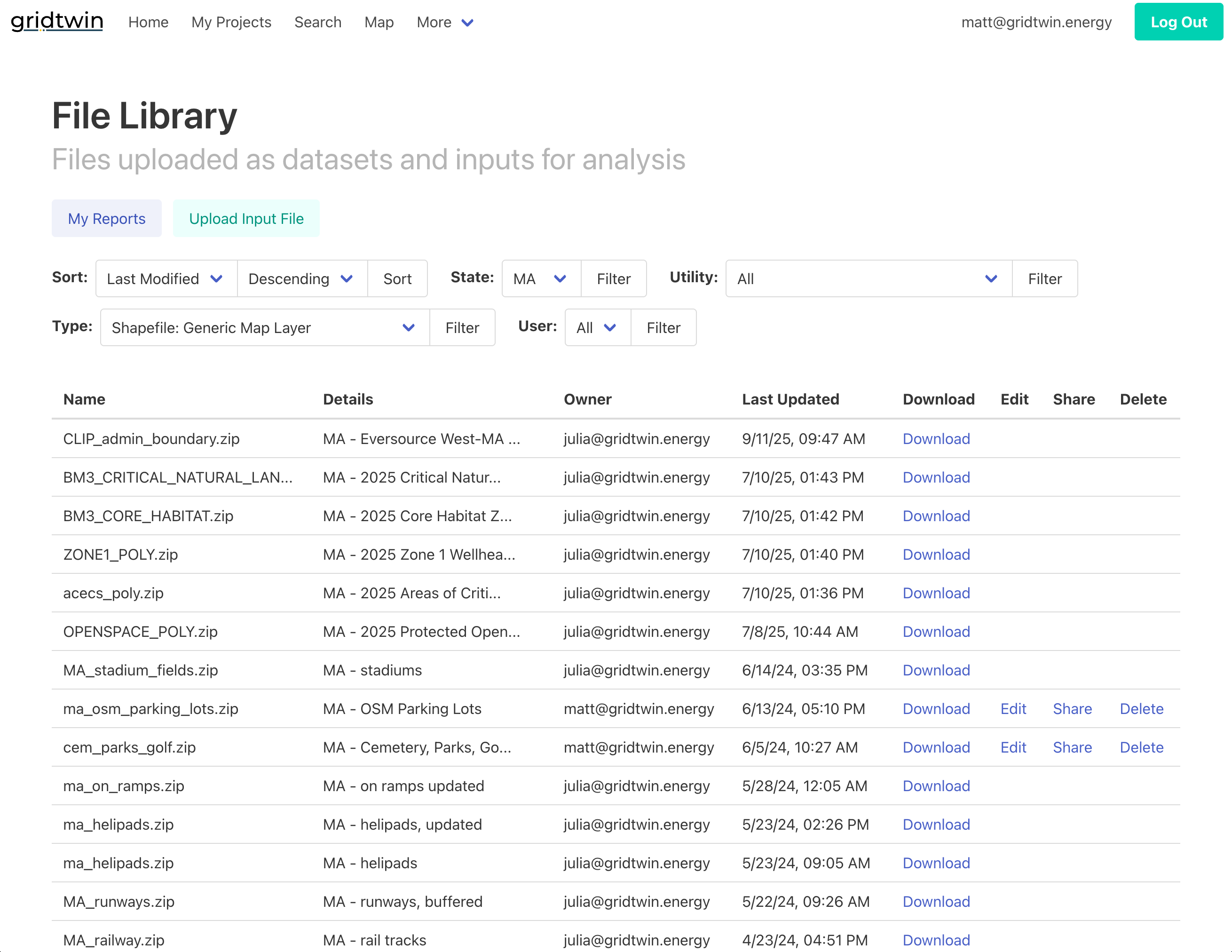The height and width of the screenshot is (952, 1232).
Task: Edit ma_osm_parking_lots.zip
Action: click(1013, 709)
